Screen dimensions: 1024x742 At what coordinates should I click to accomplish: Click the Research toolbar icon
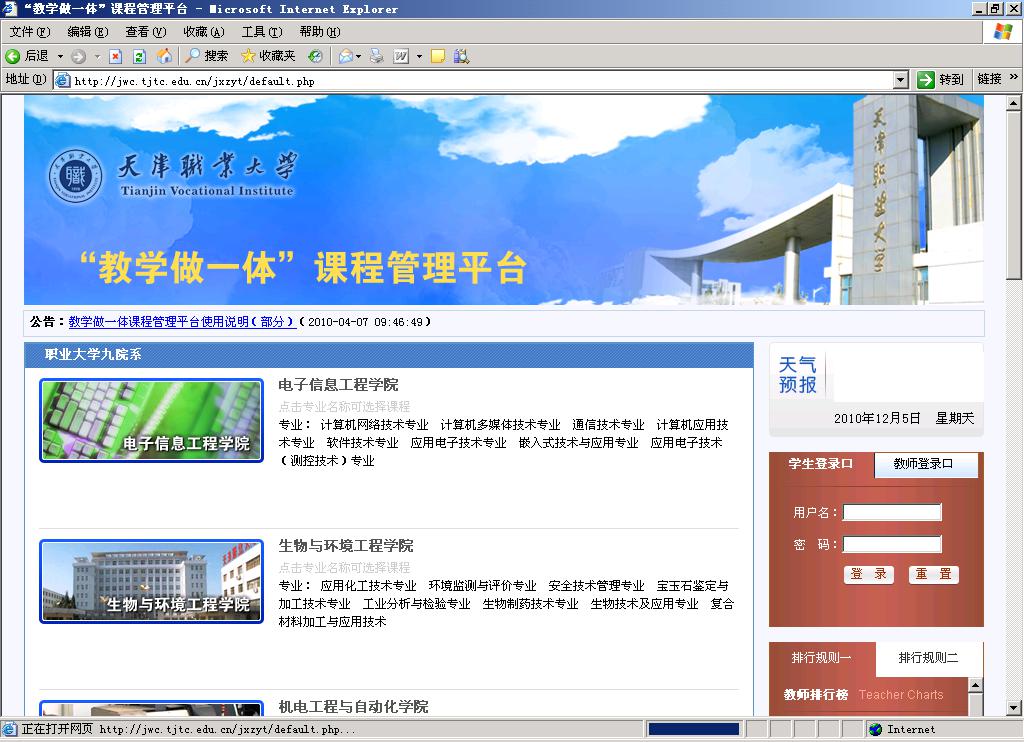[461, 56]
